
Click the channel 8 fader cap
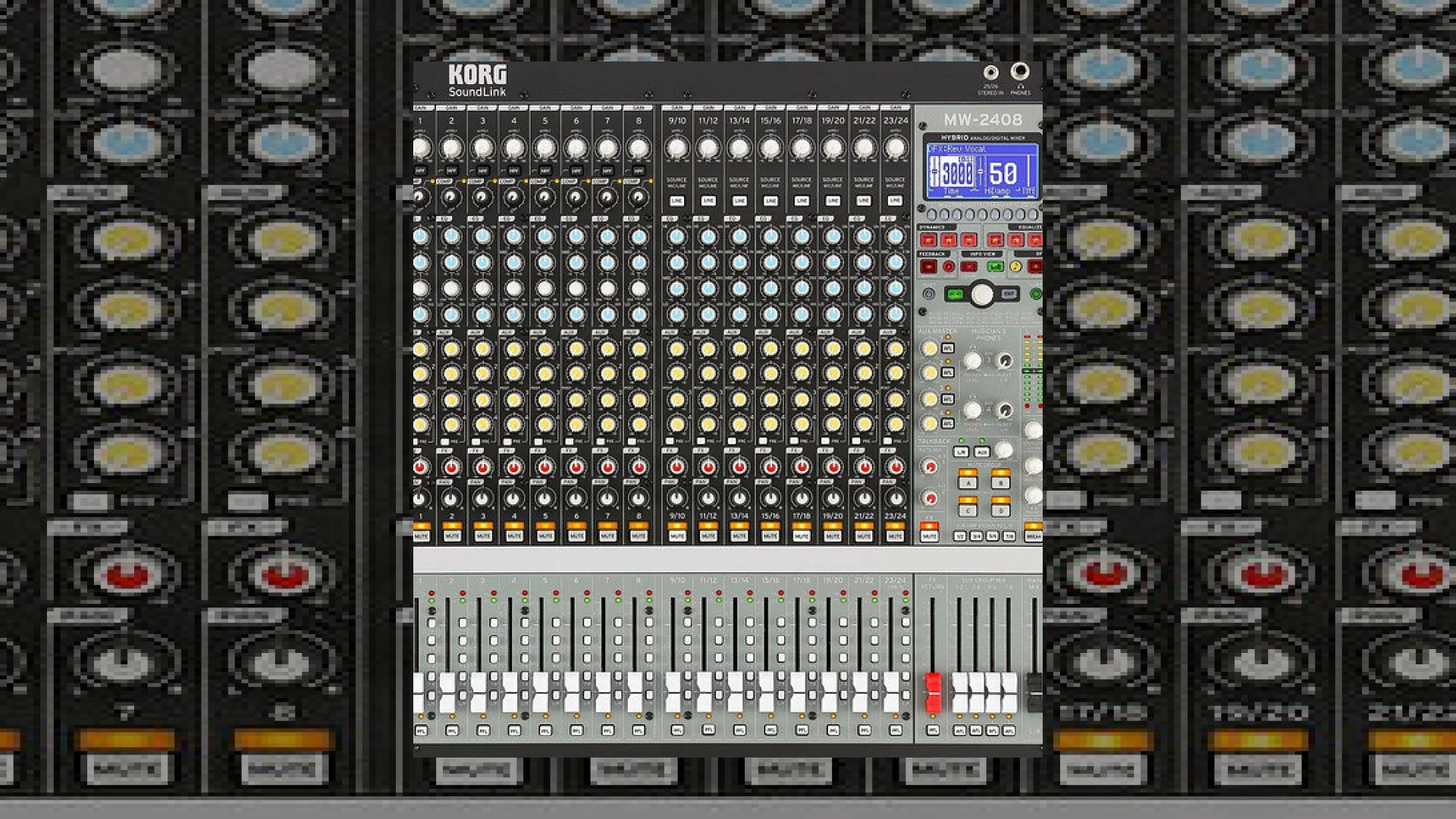click(x=634, y=692)
